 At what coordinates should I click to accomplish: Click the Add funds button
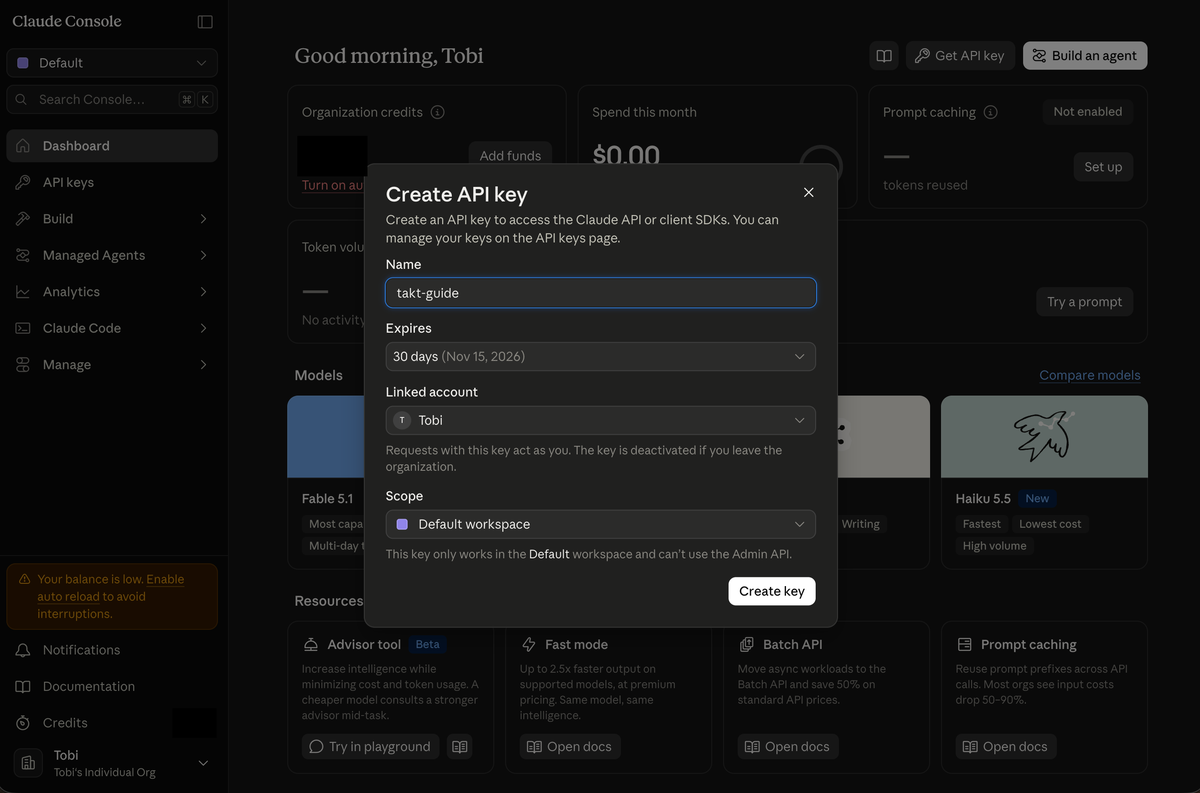pyautogui.click(x=510, y=155)
